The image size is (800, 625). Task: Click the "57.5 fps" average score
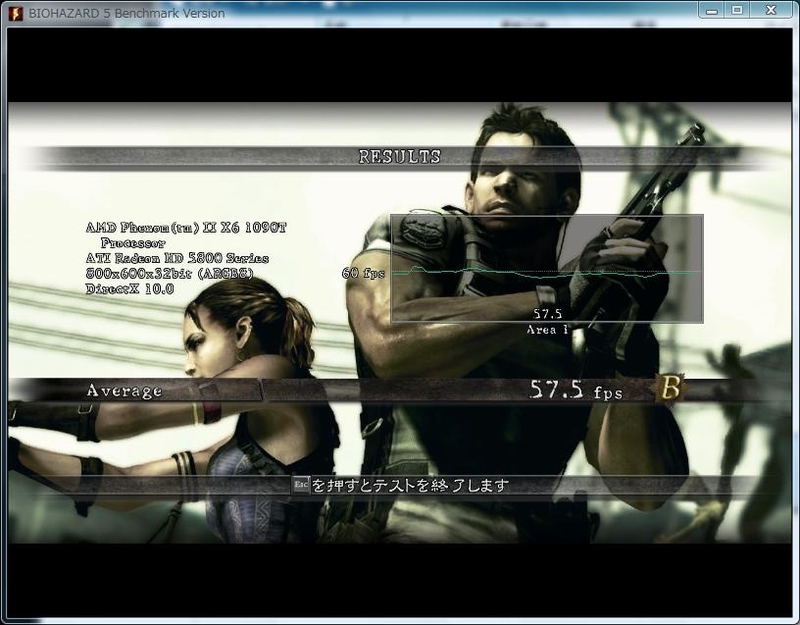577,390
